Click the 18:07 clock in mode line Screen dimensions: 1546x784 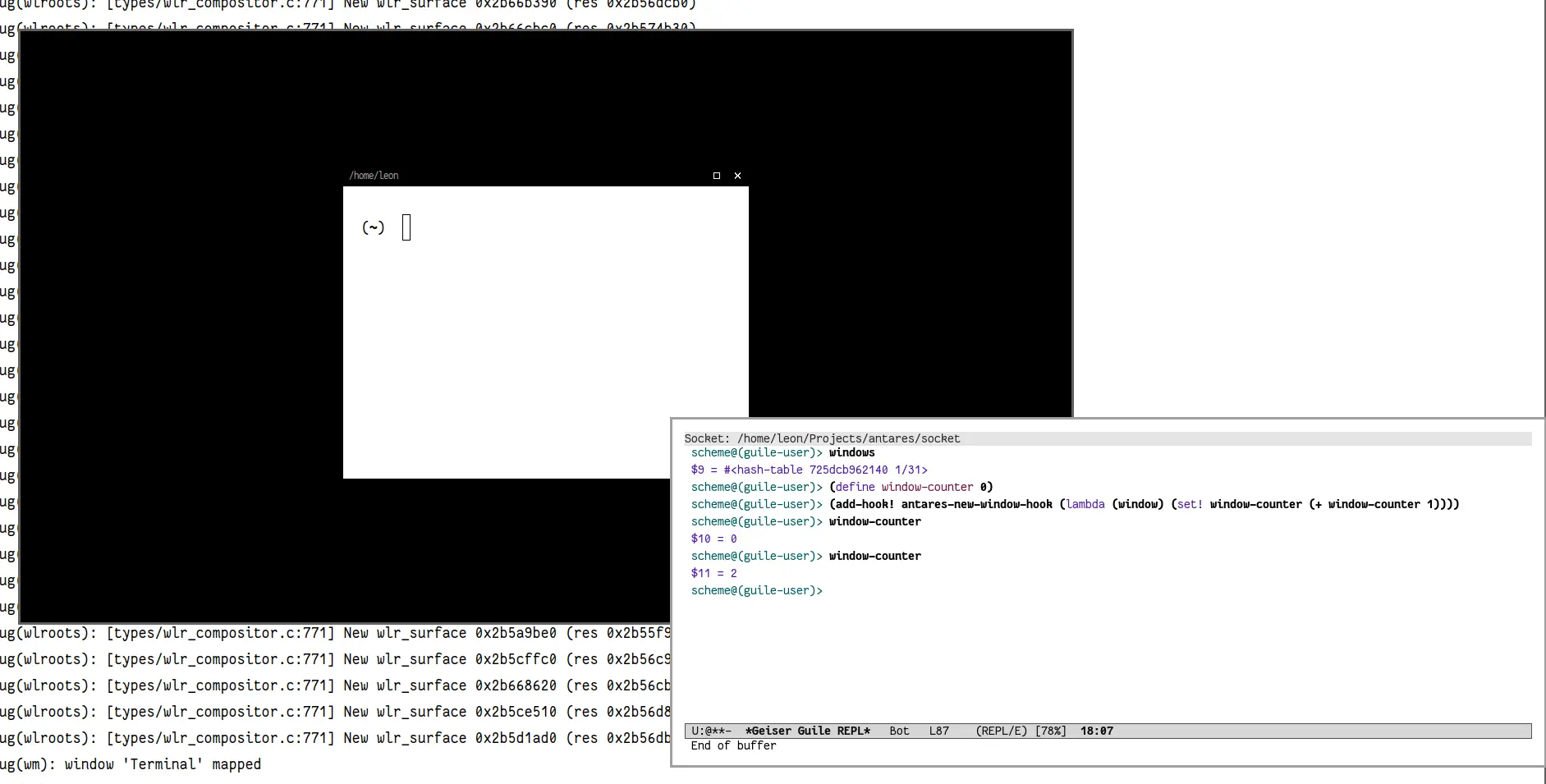(1097, 731)
